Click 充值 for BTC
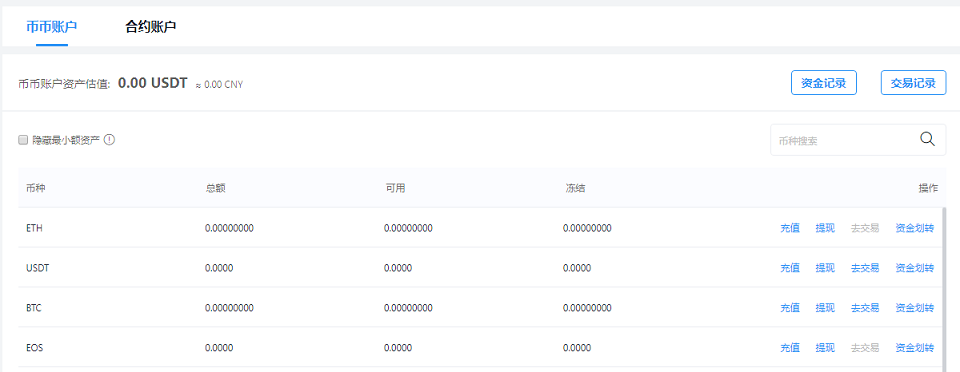Image resolution: width=960 pixels, height=372 pixels. tap(790, 308)
